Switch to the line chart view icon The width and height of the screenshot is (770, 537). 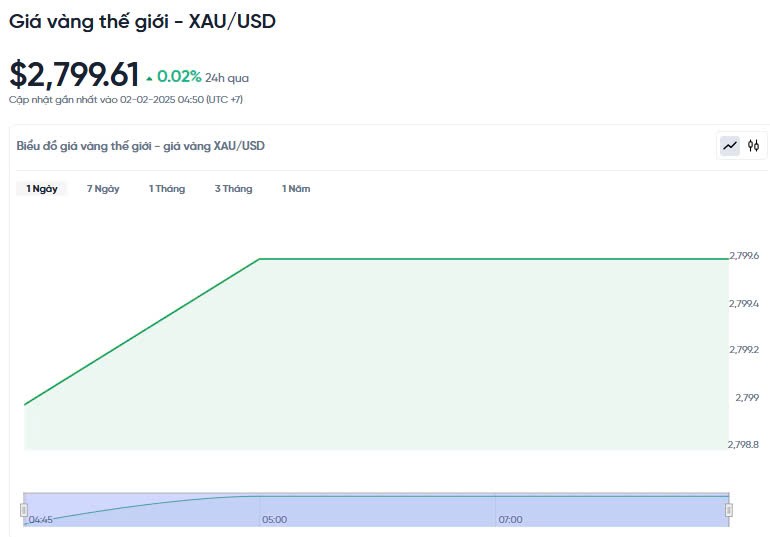(x=730, y=146)
